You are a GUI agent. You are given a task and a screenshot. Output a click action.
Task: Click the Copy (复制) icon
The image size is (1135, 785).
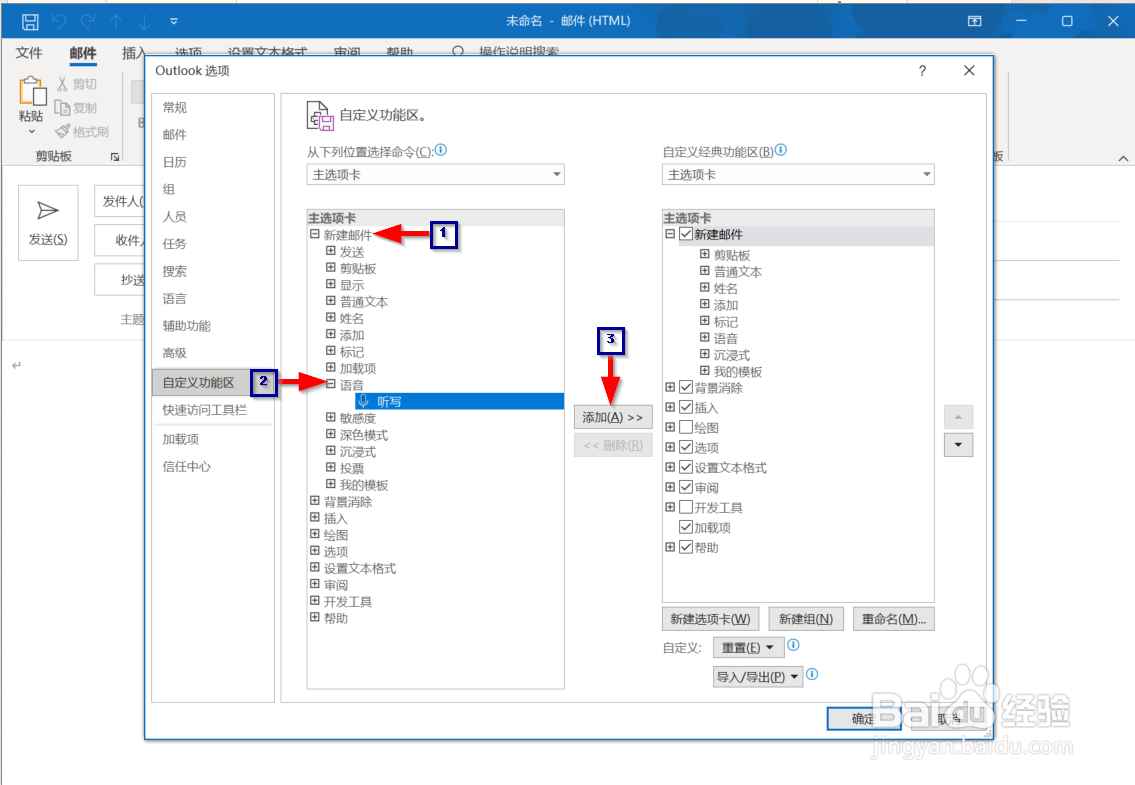pyautogui.click(x=62, y=108)
